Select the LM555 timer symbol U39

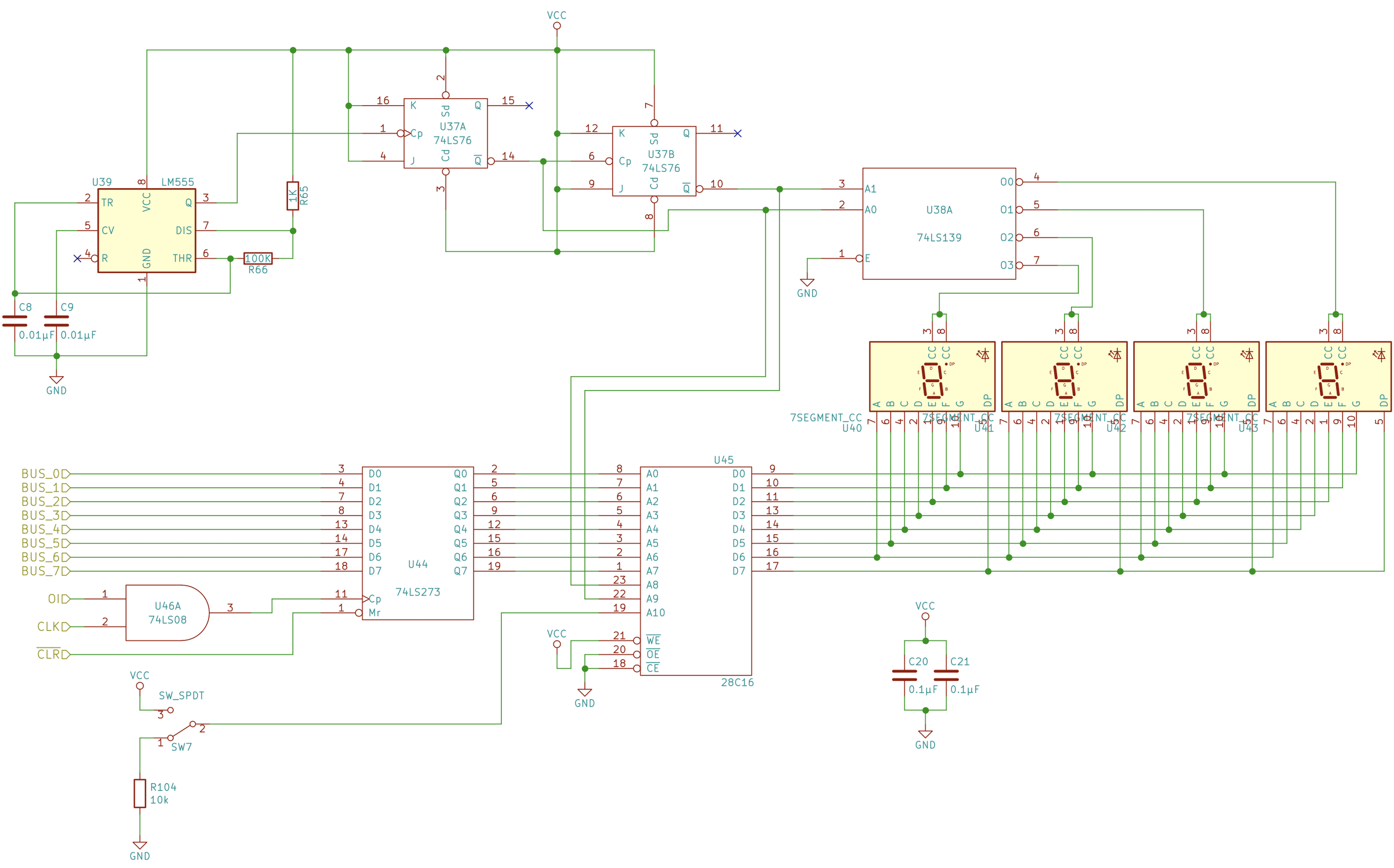coord(146,229)
